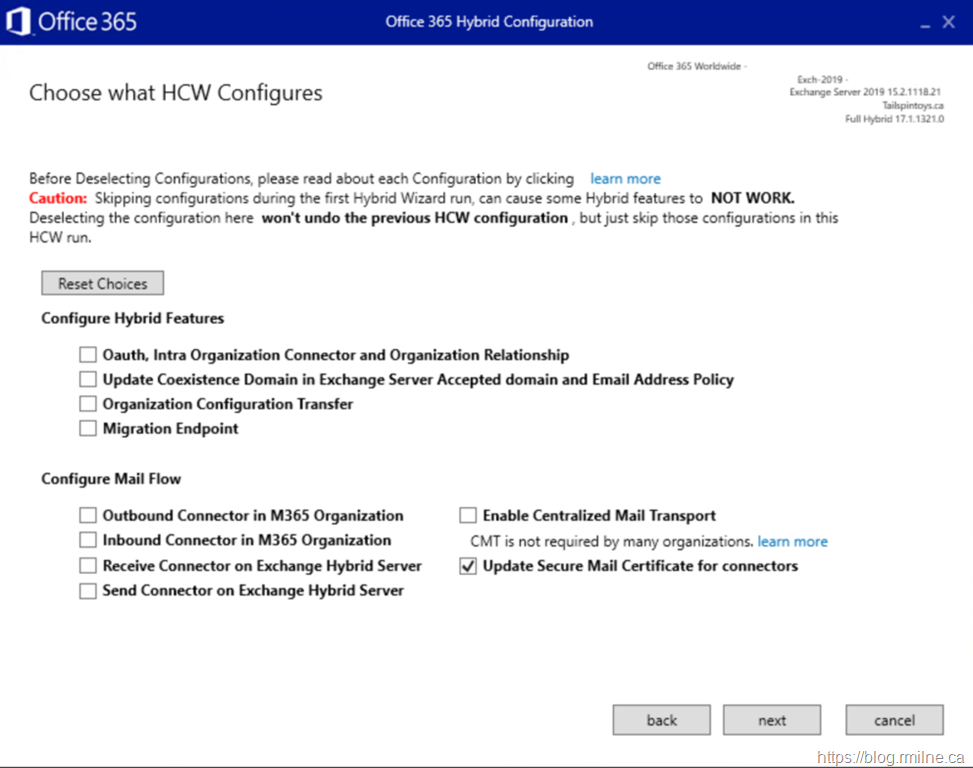The height and width of the screenshot is (768, 973).
Task: Go to previous step with back button
Action: pos(661,720)
